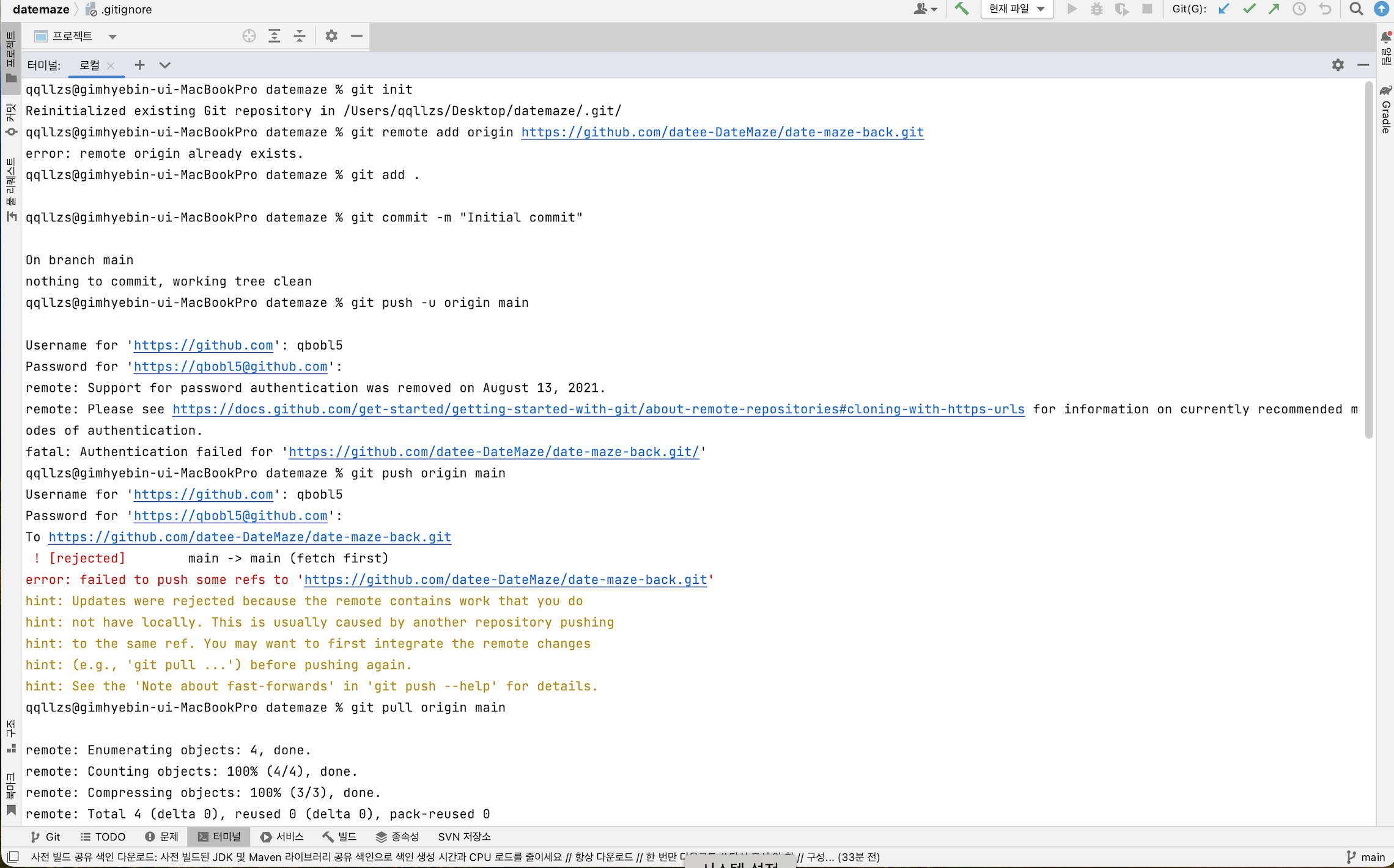This screenshot has width=1394, height=868.
Task: Open the 프로젝트 view dropdown
Action: [112, 37]
